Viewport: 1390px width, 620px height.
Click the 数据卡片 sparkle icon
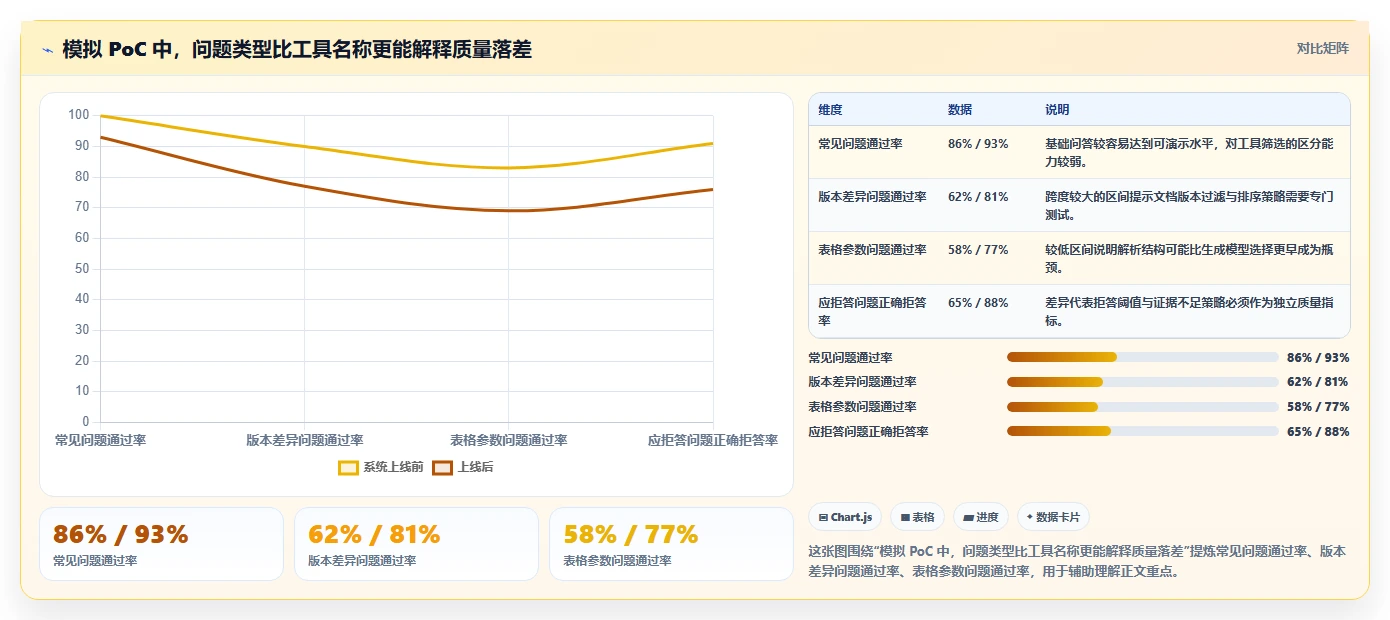pyautogui.click(x=1030, y=518)
